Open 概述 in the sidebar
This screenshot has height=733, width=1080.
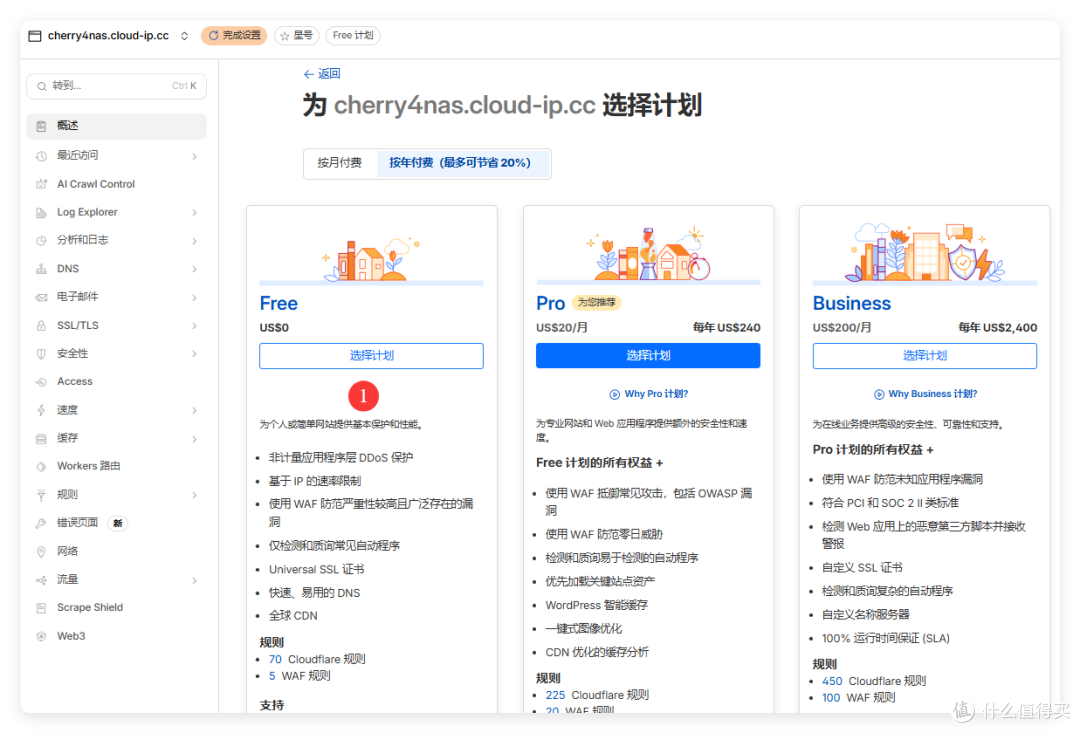(x=116, y=126)
